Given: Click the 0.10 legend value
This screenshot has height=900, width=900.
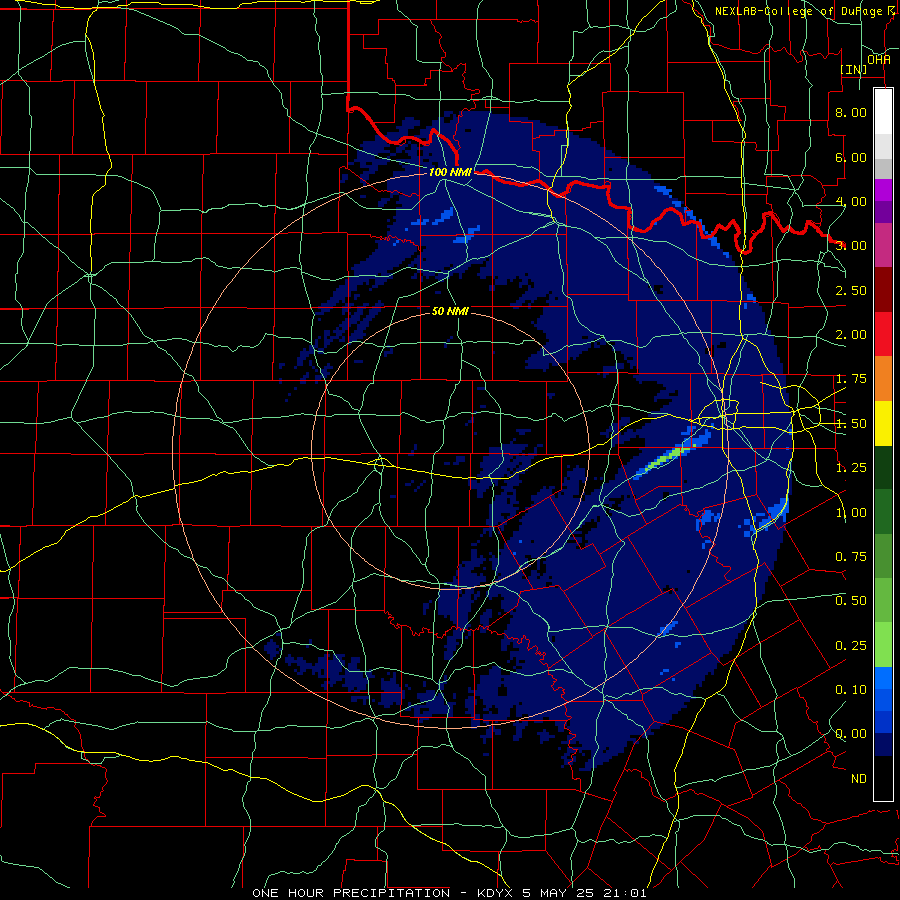Looking at the screenshot, I should click(x=851, y=690).
